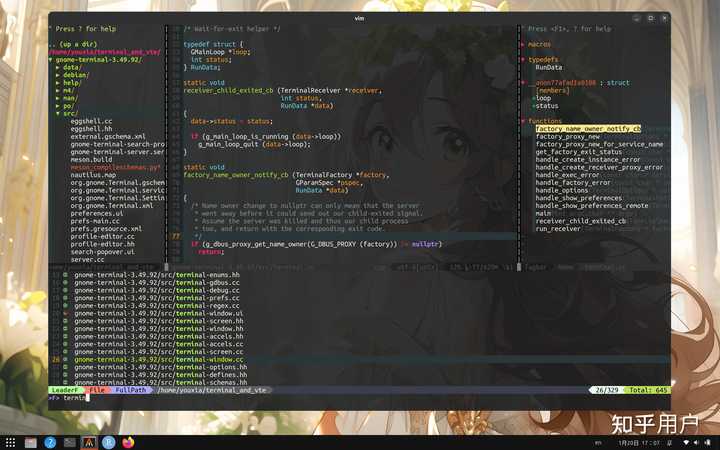Jump to handle_options in Tagbar
Viewport: 720px width, 450px height.
(x=562, y=191)
